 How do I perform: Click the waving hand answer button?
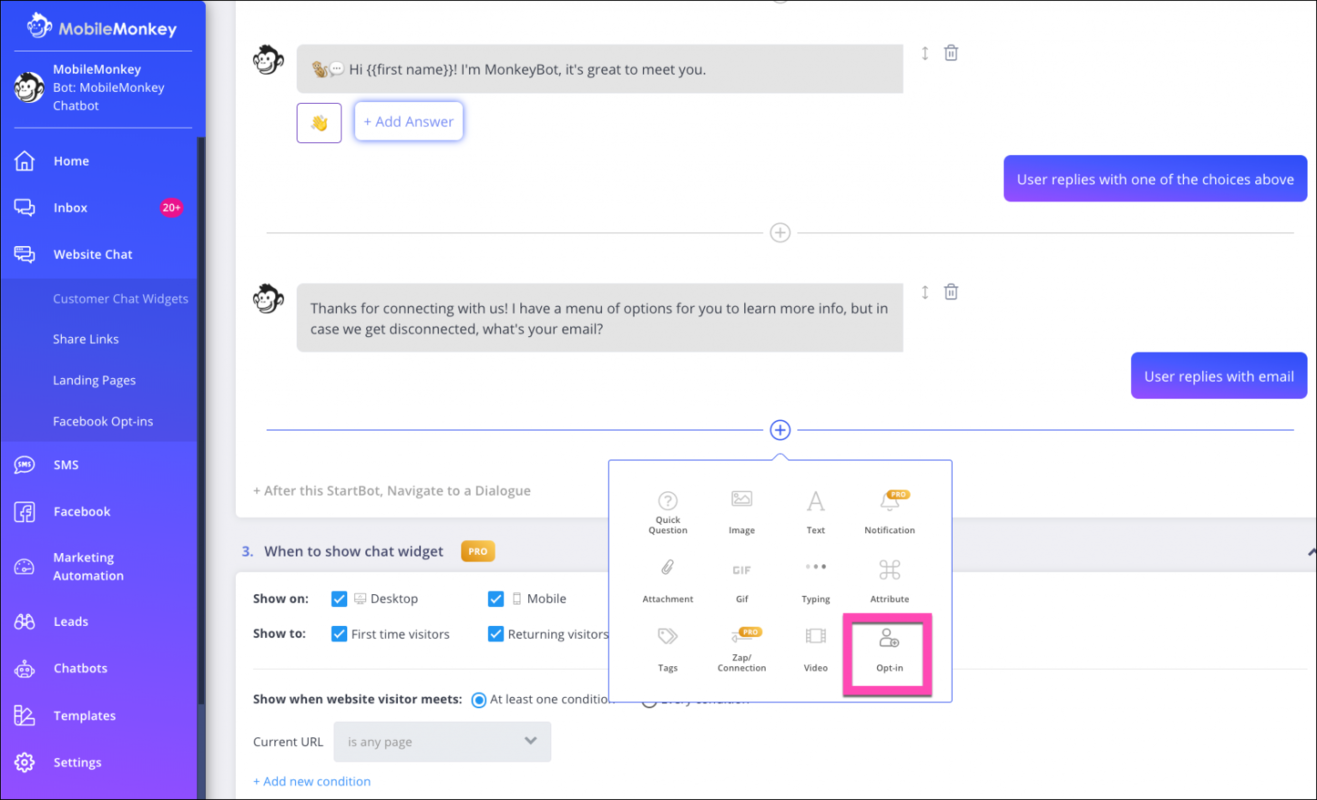[x=319, y=123]
